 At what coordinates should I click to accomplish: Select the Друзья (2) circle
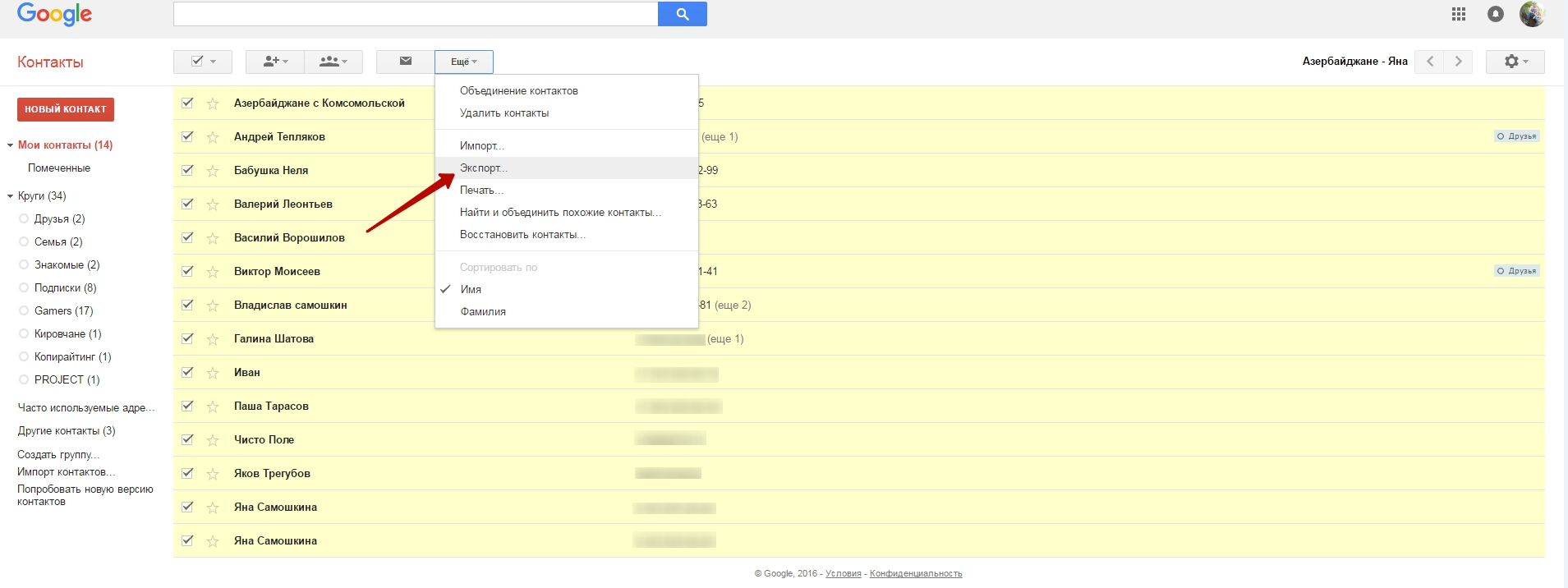coord(59,219)
